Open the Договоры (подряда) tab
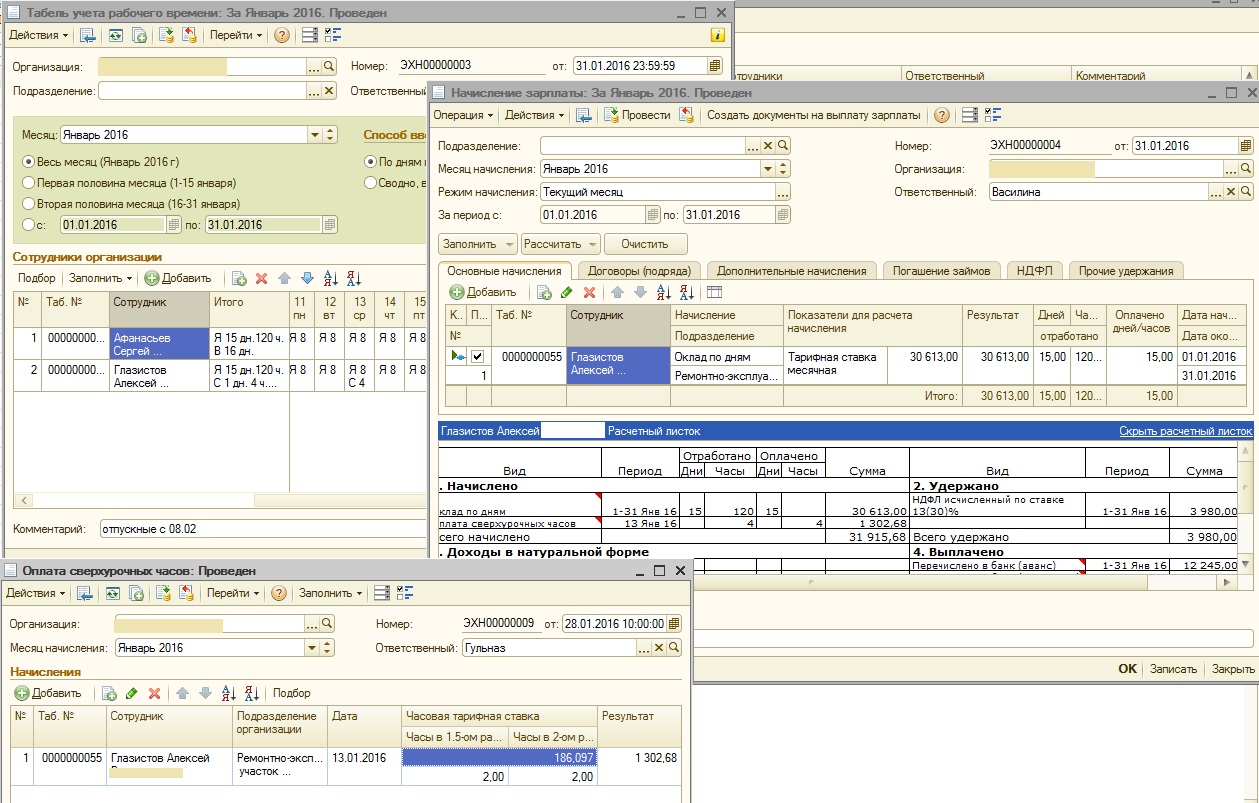Image resolution: width=1259 pixels, height=803 pixels. point(637,270)
